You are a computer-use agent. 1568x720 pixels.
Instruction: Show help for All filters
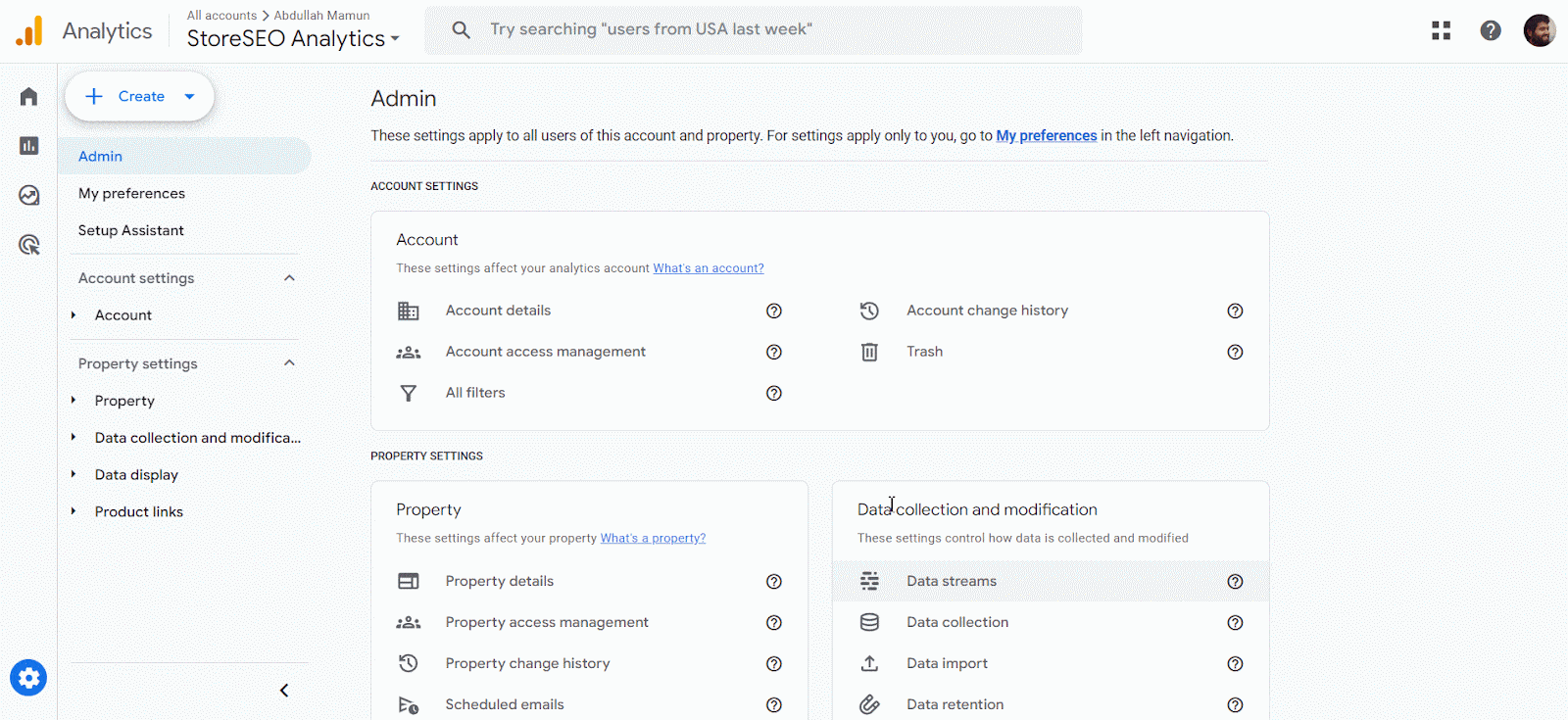click(x=774, y=393)
